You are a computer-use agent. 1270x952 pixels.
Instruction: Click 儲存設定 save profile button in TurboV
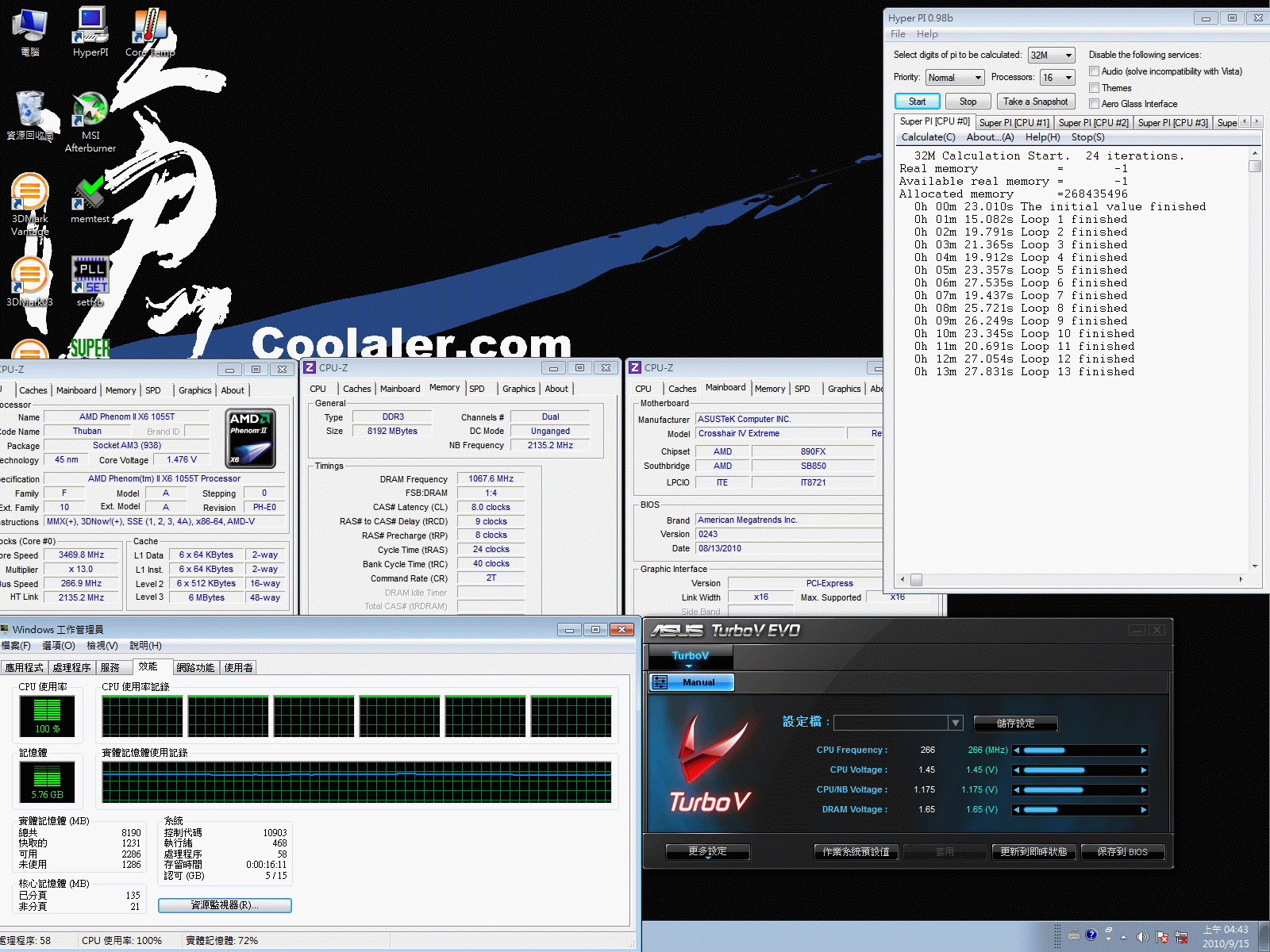[1015, 724]
